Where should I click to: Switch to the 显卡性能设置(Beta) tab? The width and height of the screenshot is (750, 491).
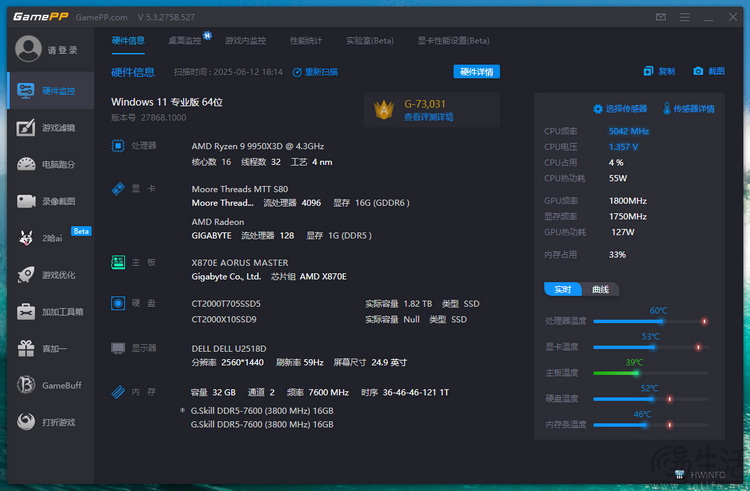point(453,41)
